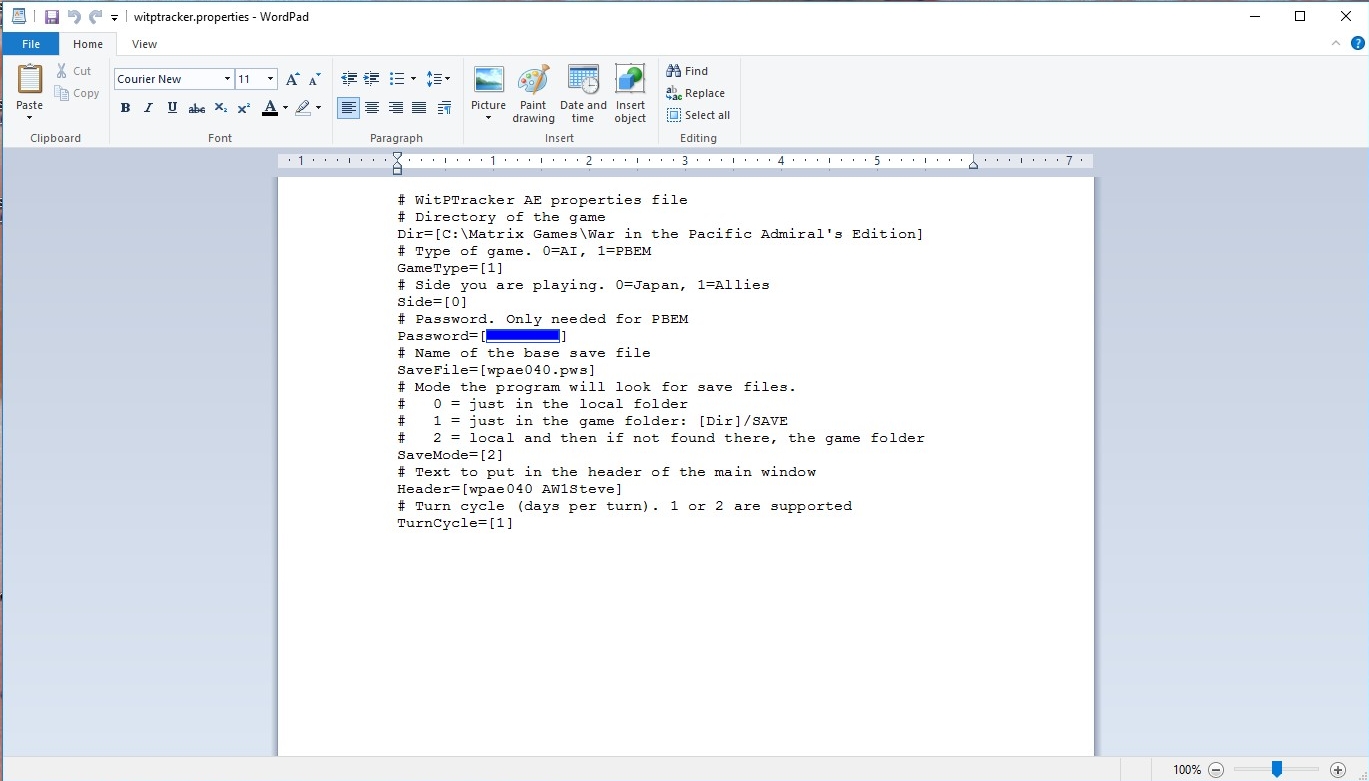Click the 100% zoom level label
The image size is (1369, 781).
pos(1187,770)
